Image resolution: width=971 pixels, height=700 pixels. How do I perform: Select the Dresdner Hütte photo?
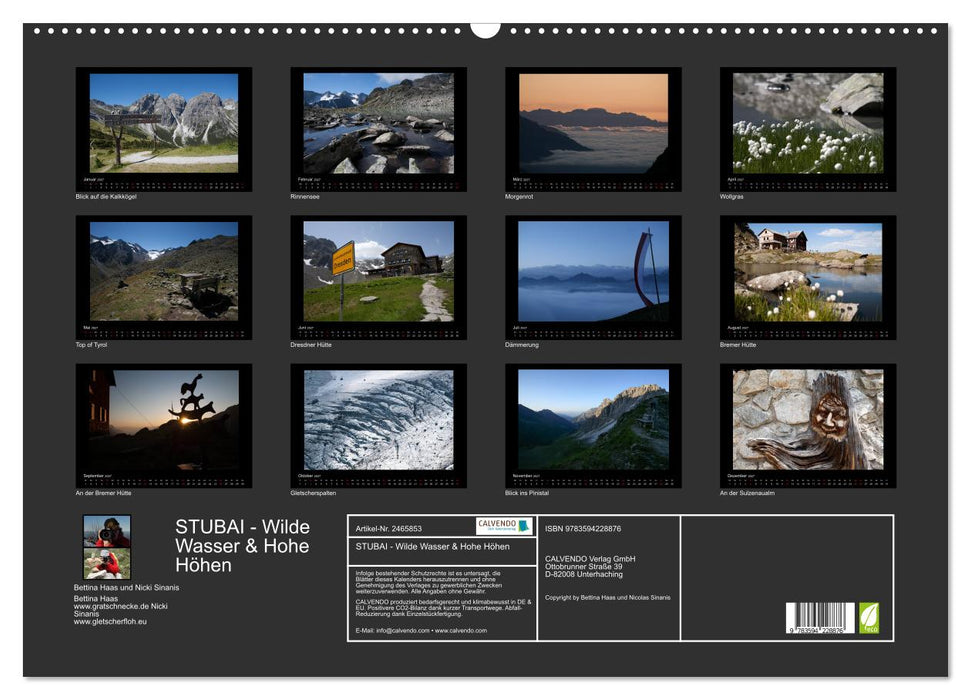point(378,278)
